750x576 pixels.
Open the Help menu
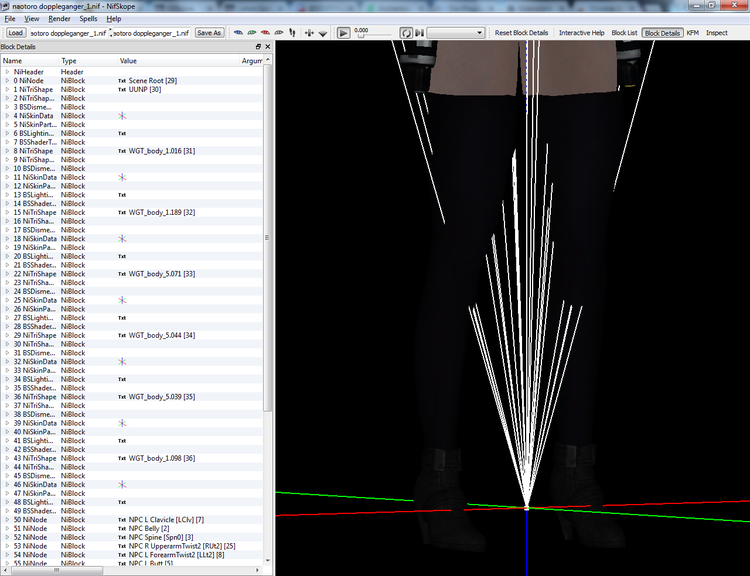(x=114, y=19)
